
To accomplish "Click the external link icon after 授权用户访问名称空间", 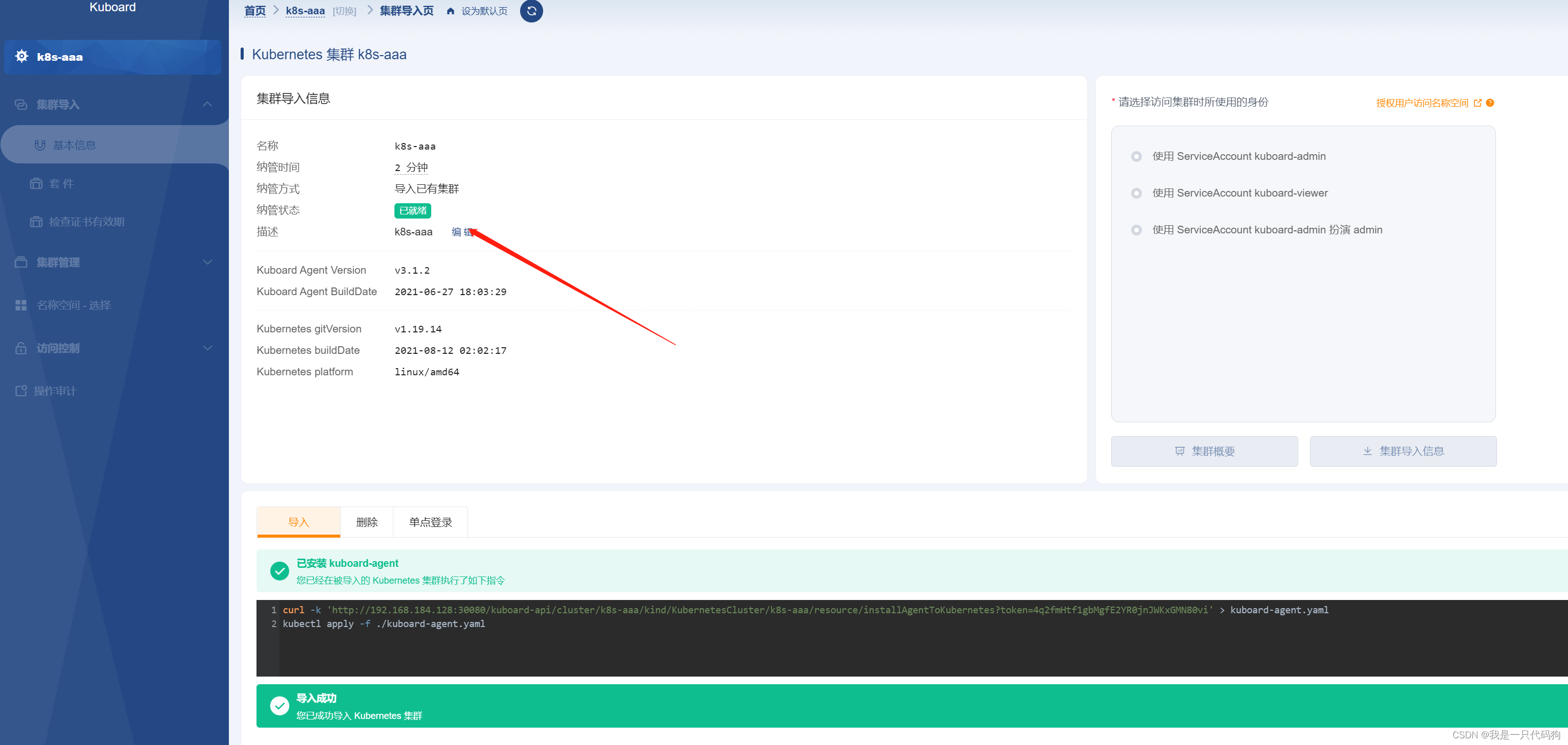I will (x=1477, y=103).
